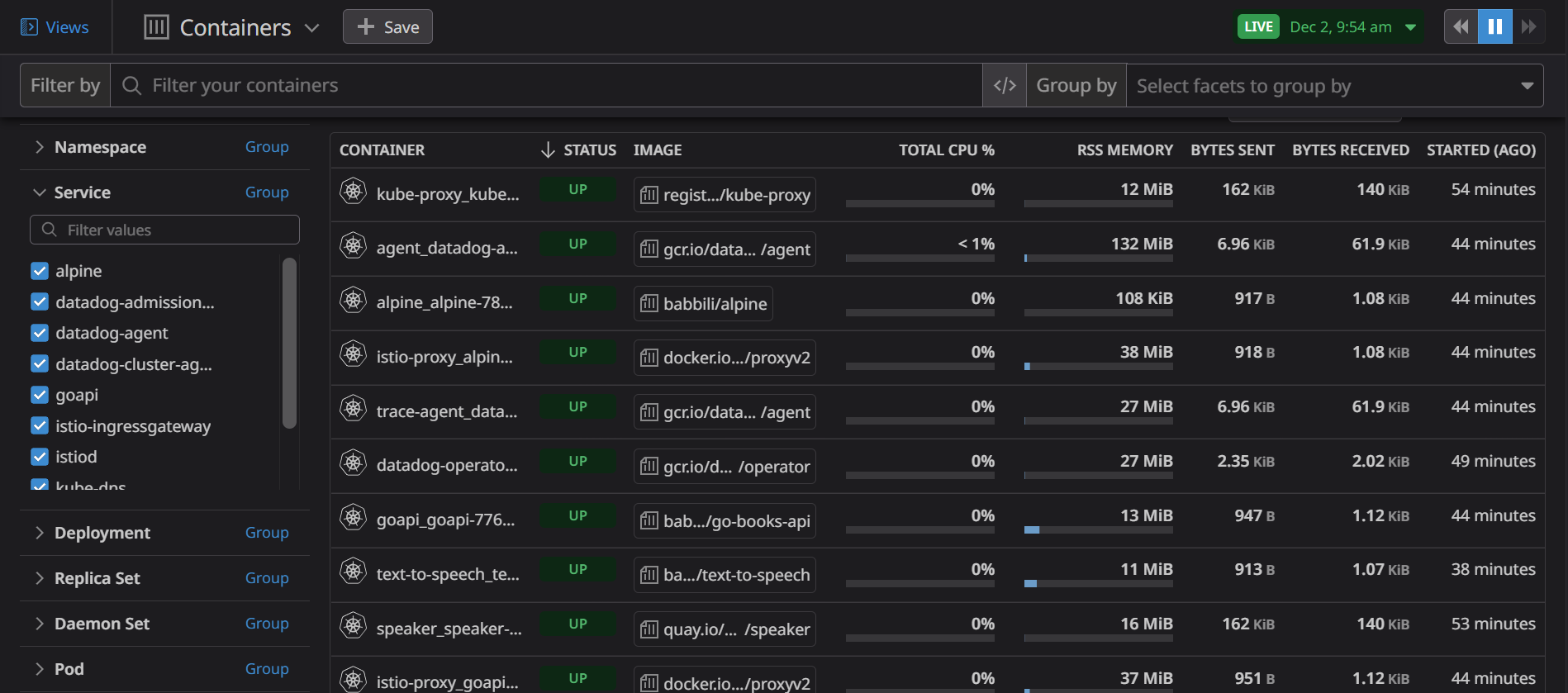This screenshot has width=1568, height=693.
Task: Click the babbili/alpine image icon
Action: pyautogui.click(x=649, y=304)
